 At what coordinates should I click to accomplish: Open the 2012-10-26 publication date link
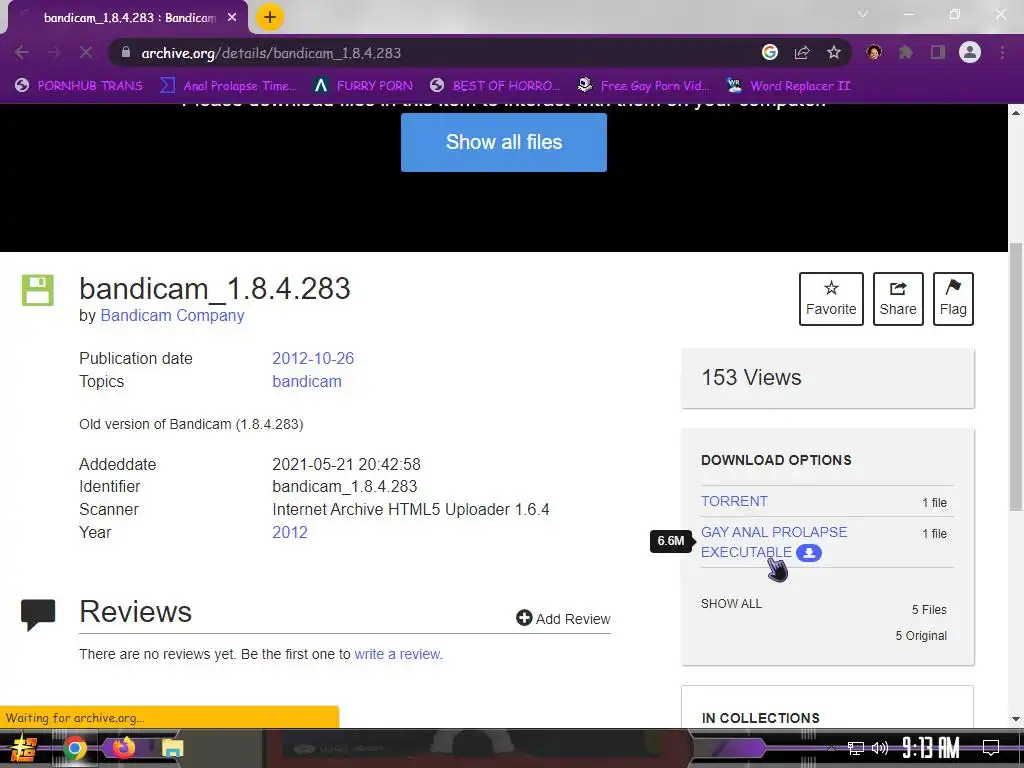pyautogui.click(x=313, y=359)
